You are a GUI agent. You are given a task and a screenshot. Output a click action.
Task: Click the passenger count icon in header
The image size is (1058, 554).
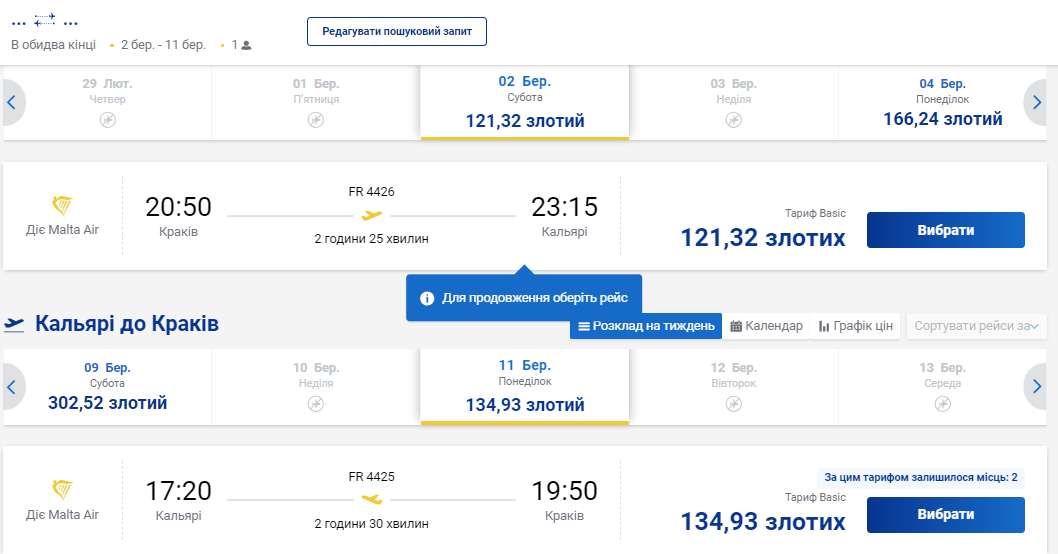coord(246,45)
